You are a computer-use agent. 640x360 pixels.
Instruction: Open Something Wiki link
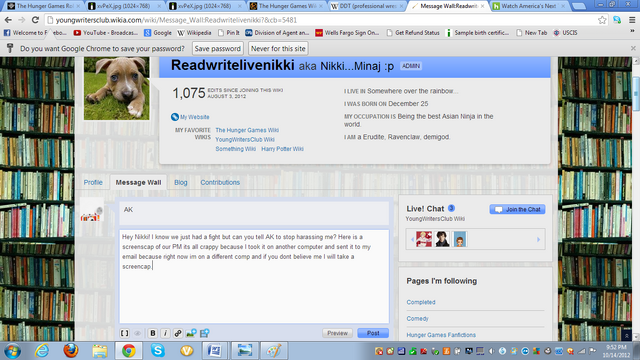(x=236, y=149)
